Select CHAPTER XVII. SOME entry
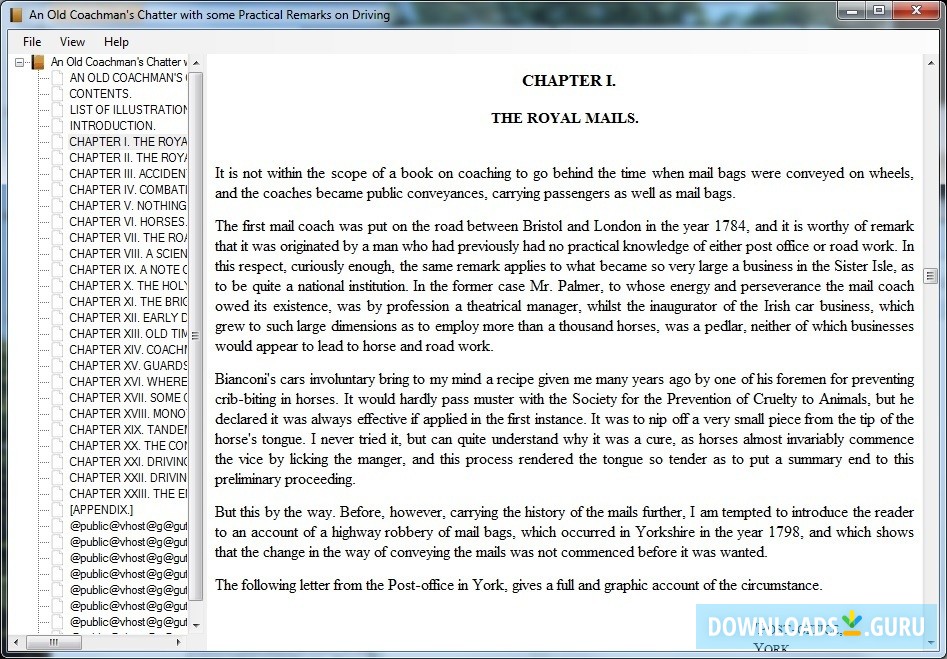Image resolution: width=947 pixels, height=659 pixels. tap(128, 397)
